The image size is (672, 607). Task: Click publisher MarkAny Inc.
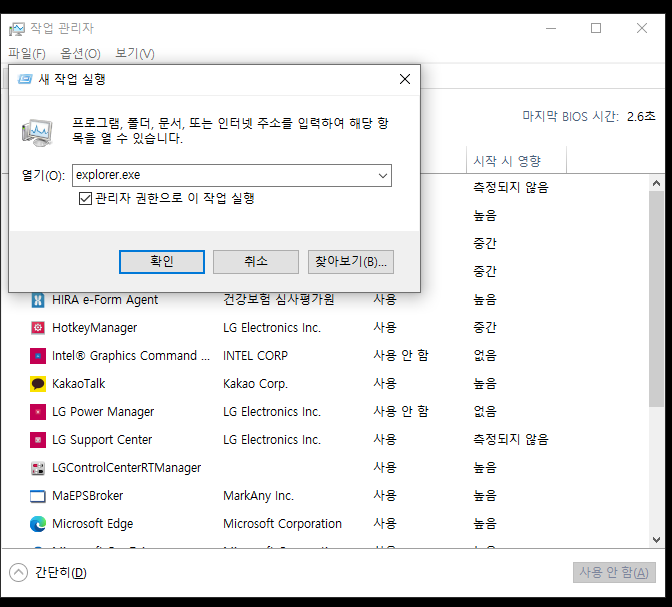pyautogui.click(x=258, y=496)
